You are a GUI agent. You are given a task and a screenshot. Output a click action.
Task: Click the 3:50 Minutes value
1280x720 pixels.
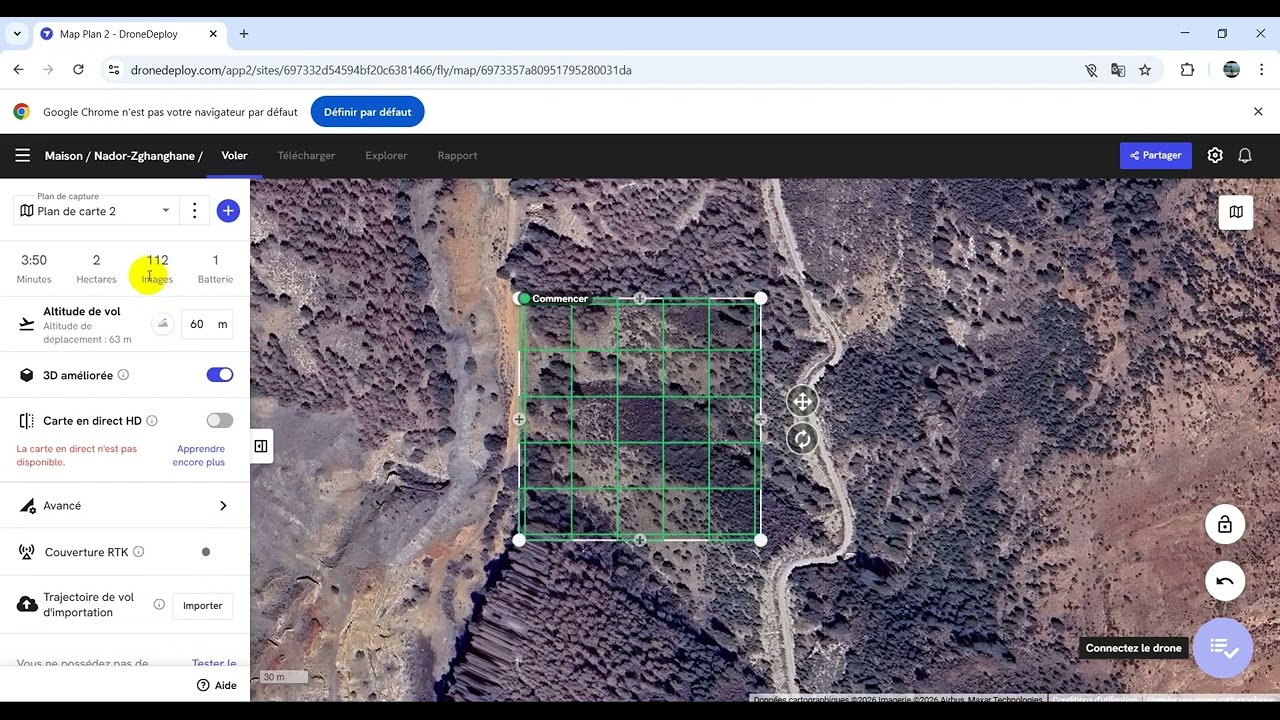coord(34,260)
